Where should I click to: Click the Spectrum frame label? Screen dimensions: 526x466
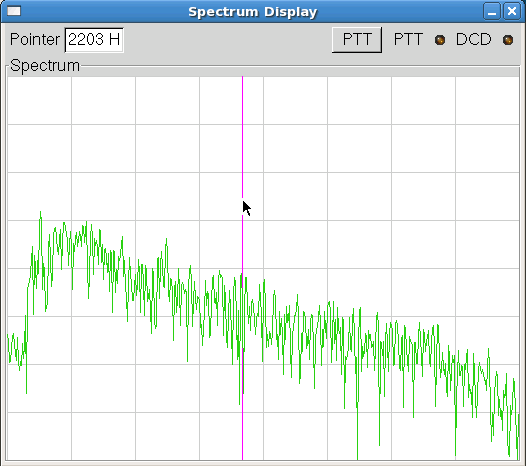coord(45,65)
